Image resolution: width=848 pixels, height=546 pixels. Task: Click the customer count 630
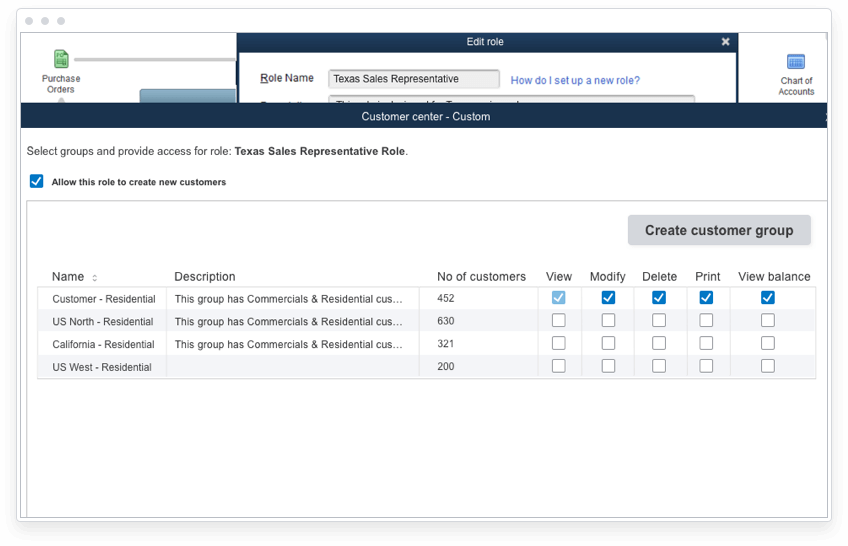(x=446, y=321)
